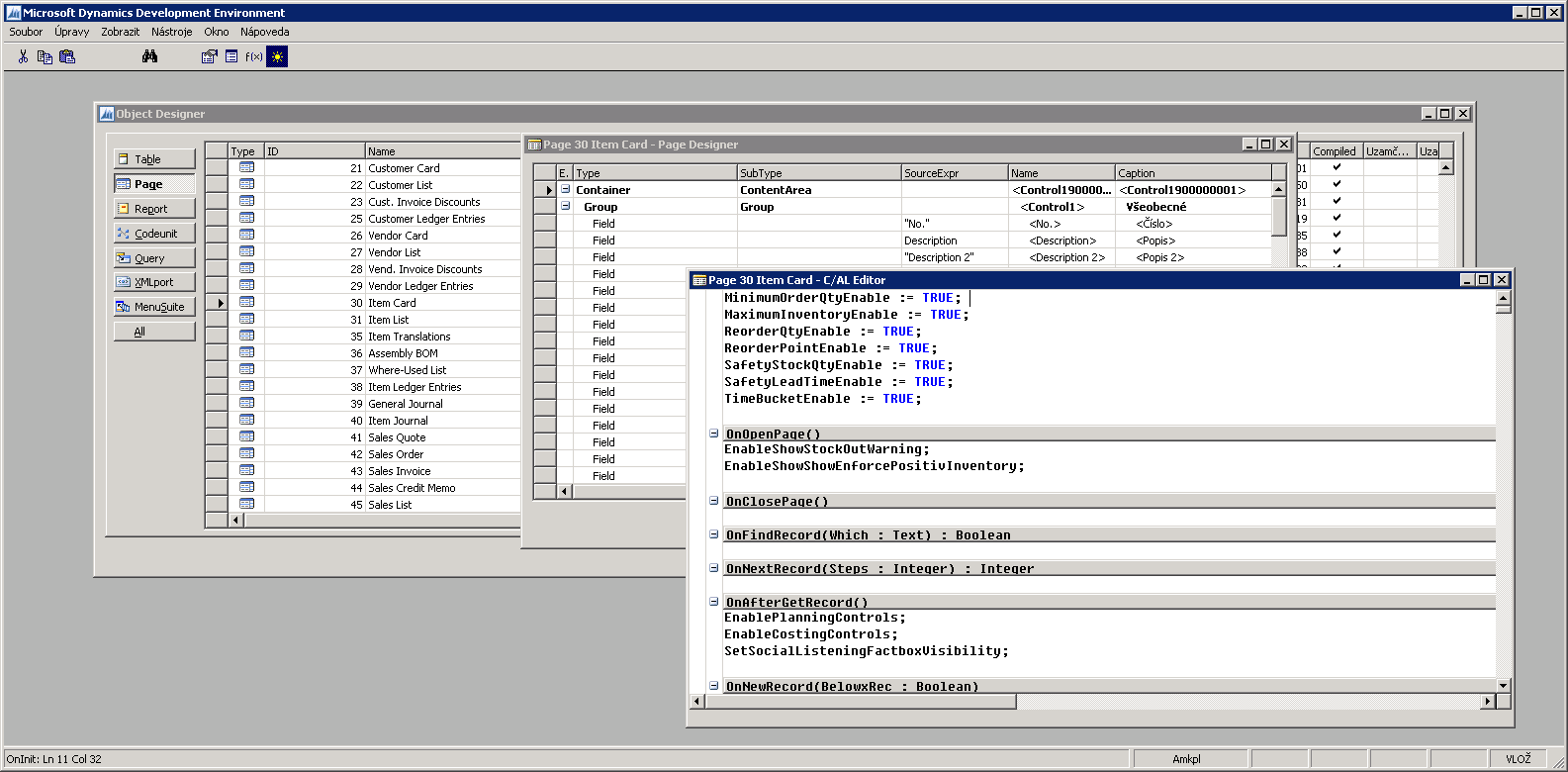Screen dimensions: 1568x772
Task: Click the Compiled column header
Action: 1336,151
